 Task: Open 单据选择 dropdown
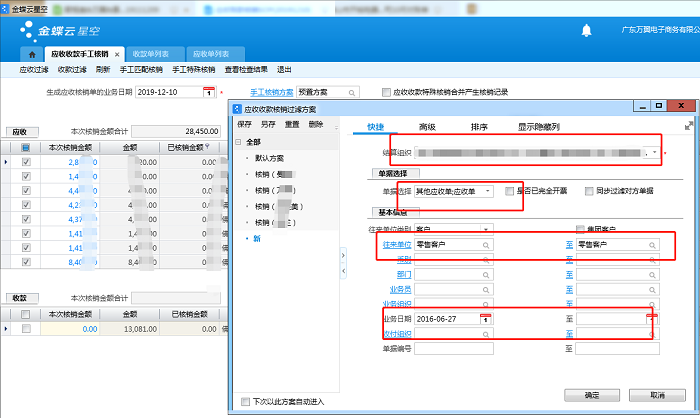(x=487, y=190)
